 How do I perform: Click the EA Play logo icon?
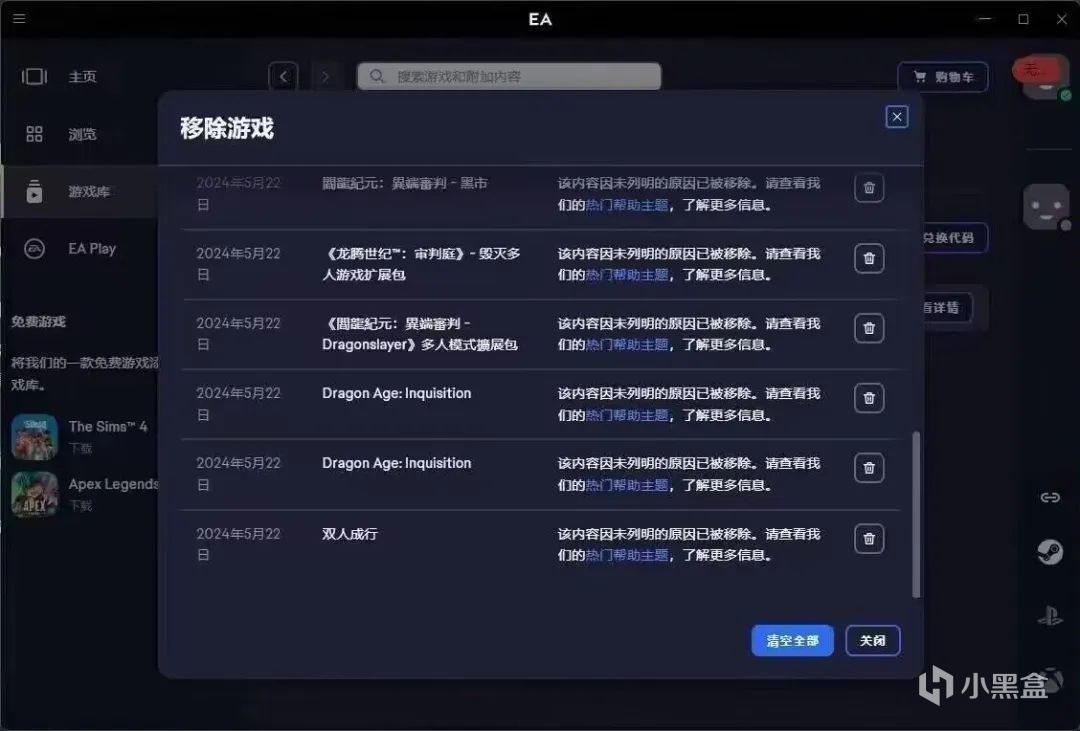coord(34,249)
